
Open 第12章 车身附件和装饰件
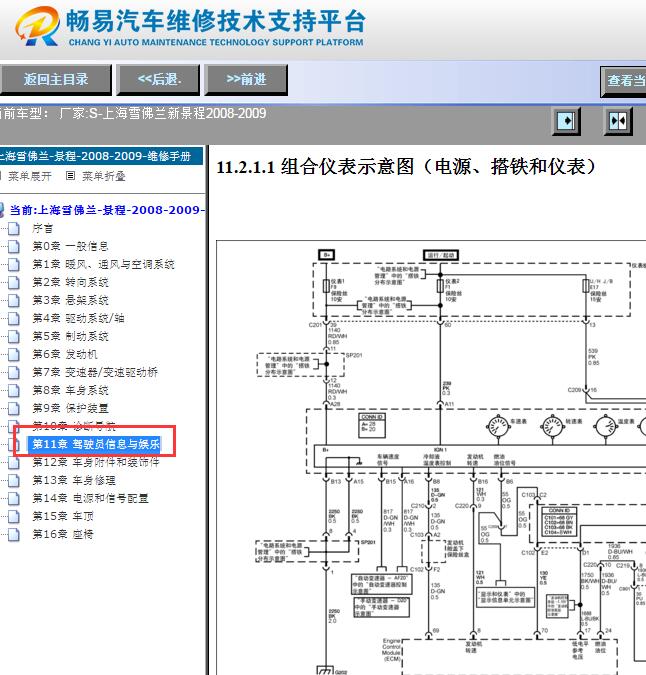click(x=96, y=462)
